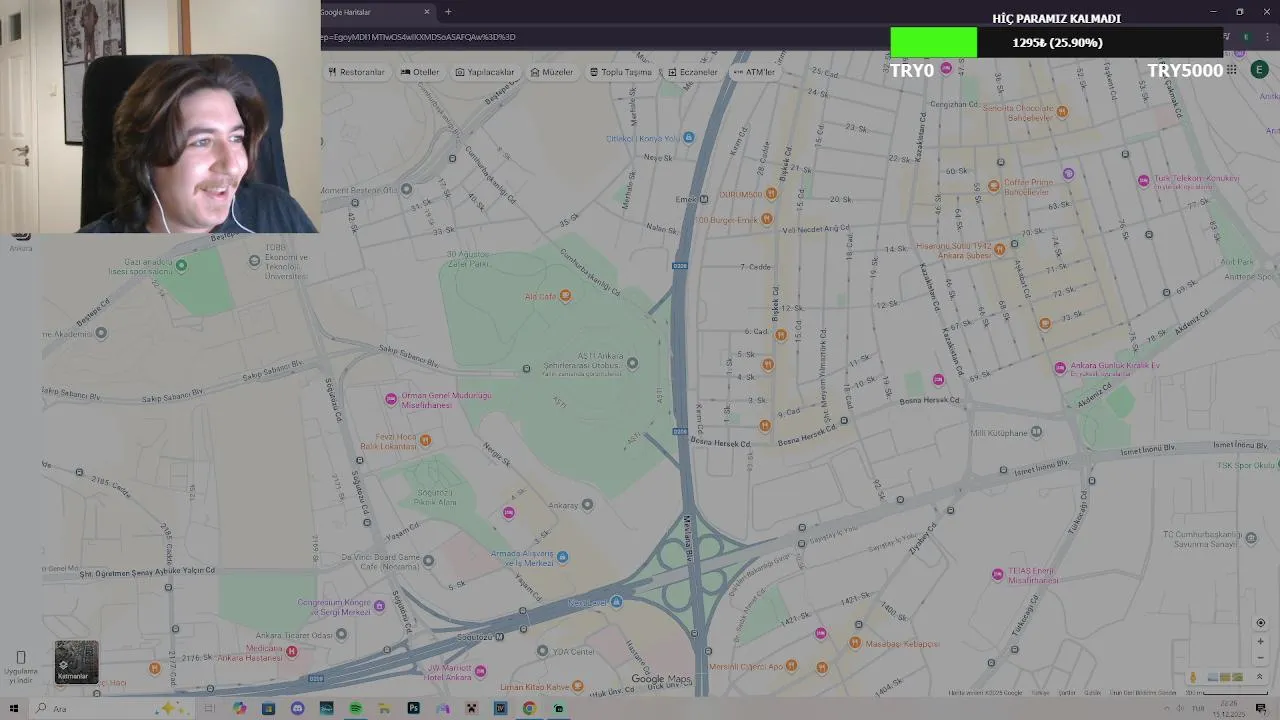Zoom in on the map
Viewport: 1280px width, 720px height.
[1260, 641]
